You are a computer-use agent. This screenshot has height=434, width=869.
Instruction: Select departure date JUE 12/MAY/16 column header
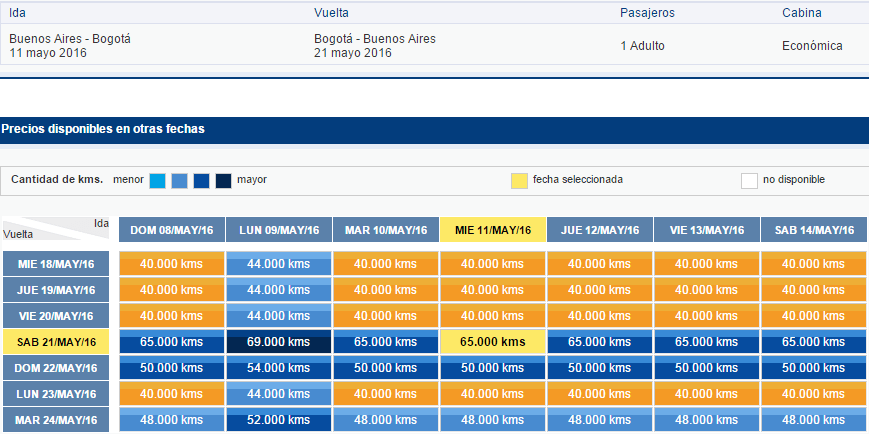click(600, 230)
